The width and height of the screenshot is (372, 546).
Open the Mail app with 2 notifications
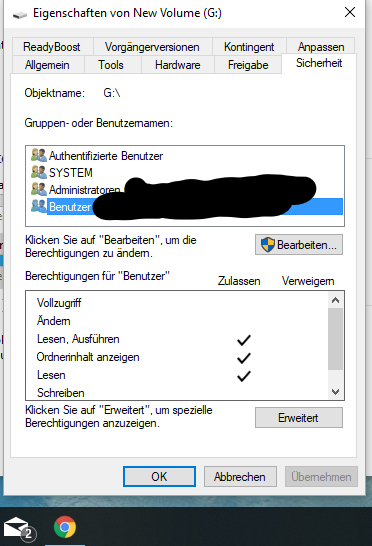(18, 529)
